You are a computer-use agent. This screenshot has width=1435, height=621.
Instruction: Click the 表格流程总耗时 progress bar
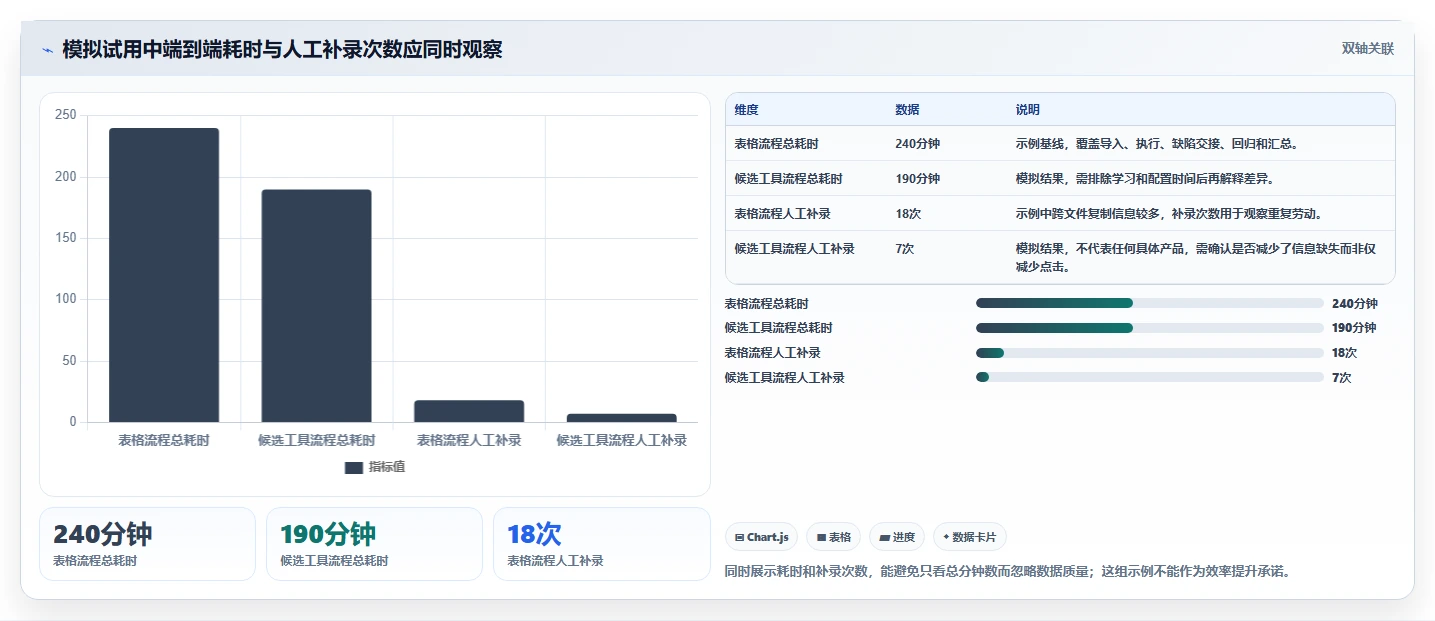[1150, 303]
